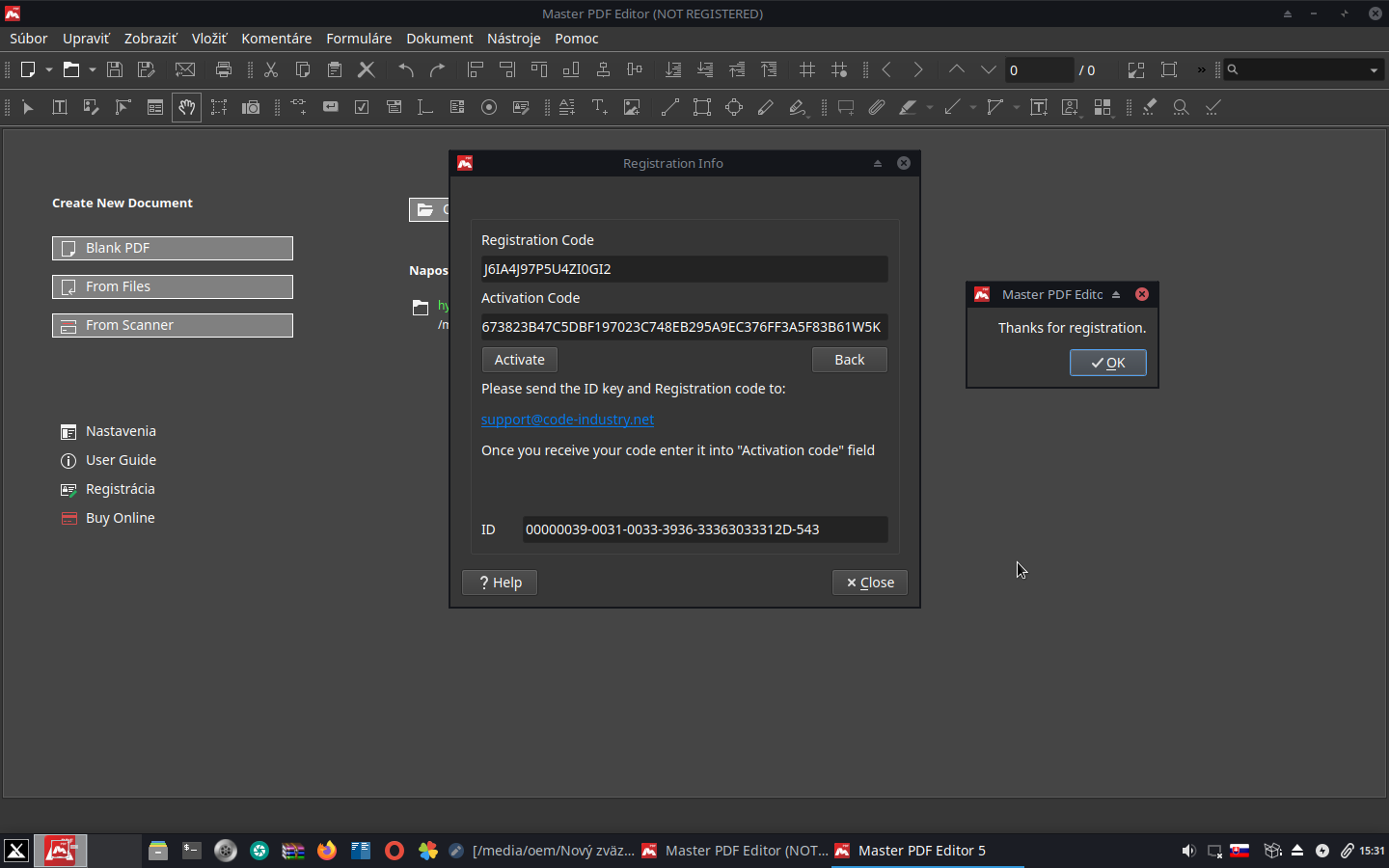The height and width of the screenshot is (868, 1389).
Task: Click the Redo arrow icon
Action: (438, 69)
